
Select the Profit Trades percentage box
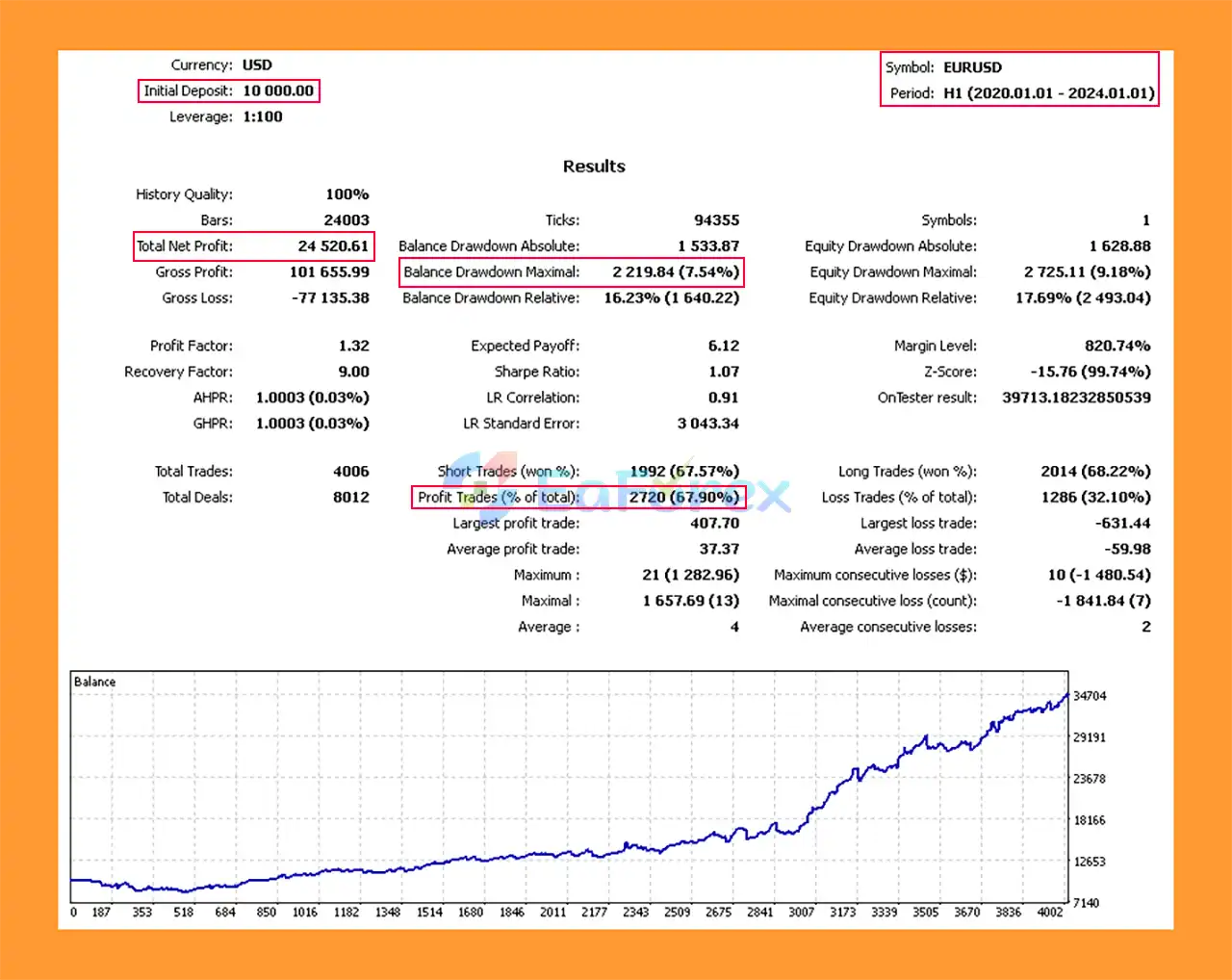coord(690,497)
